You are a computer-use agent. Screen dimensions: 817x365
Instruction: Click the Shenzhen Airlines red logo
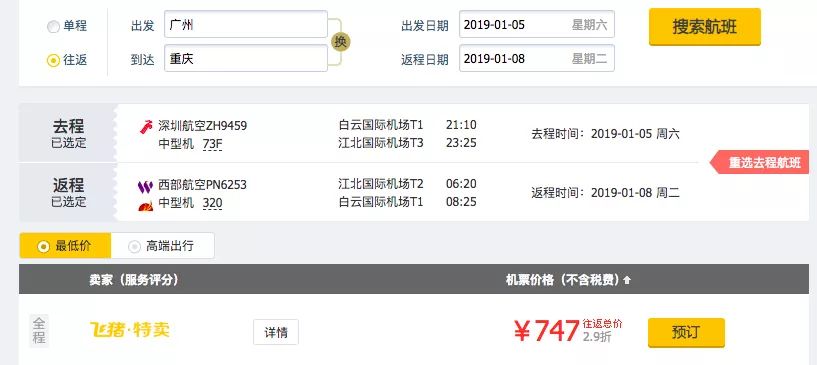point(146,127)
